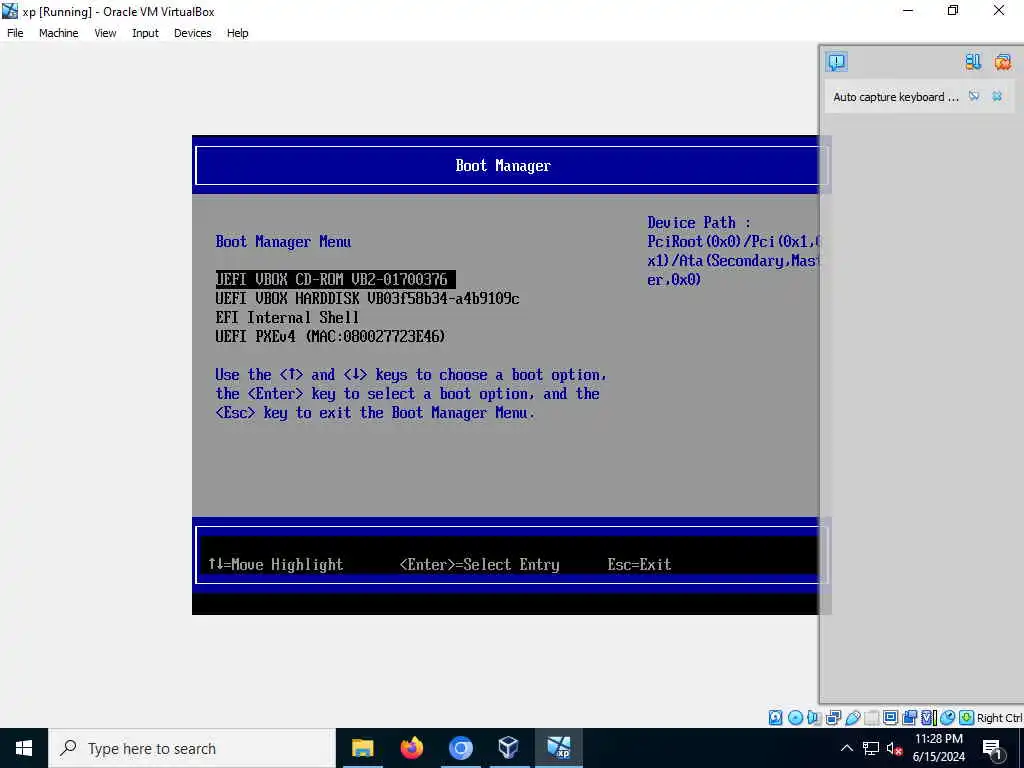Show hidden system tray icons

coord(846,748)
